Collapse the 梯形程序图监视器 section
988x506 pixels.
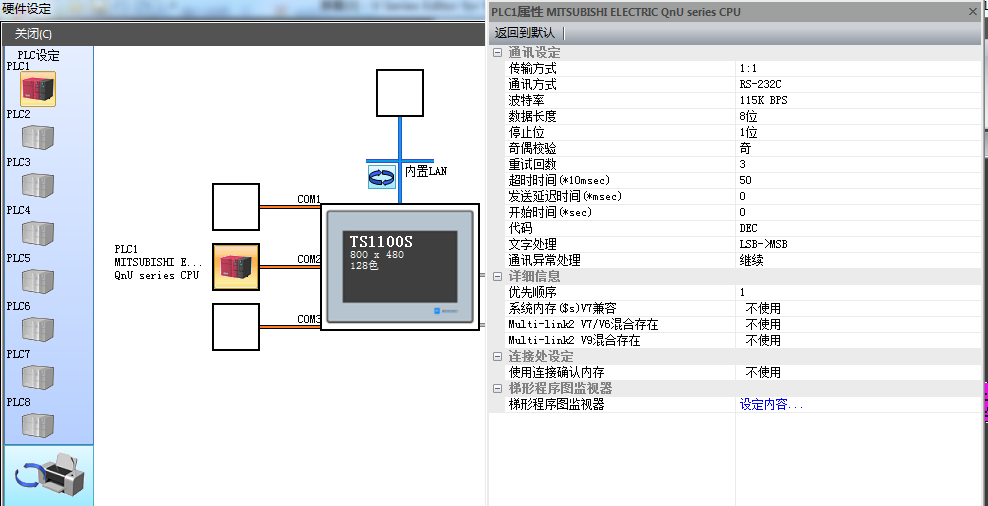(498, 388)
